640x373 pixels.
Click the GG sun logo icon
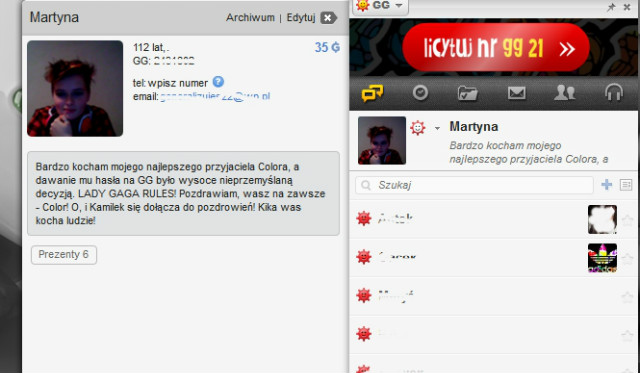point(362,5)
